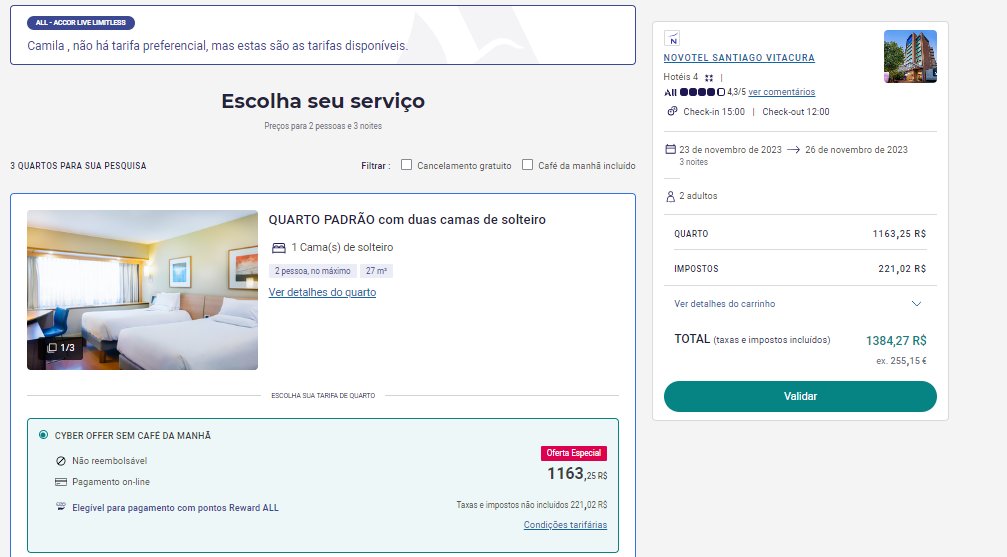Screen dimensions: 1007x557
Task: Click the person icon beside 2 adultos
Action: (x=670, y=196)
